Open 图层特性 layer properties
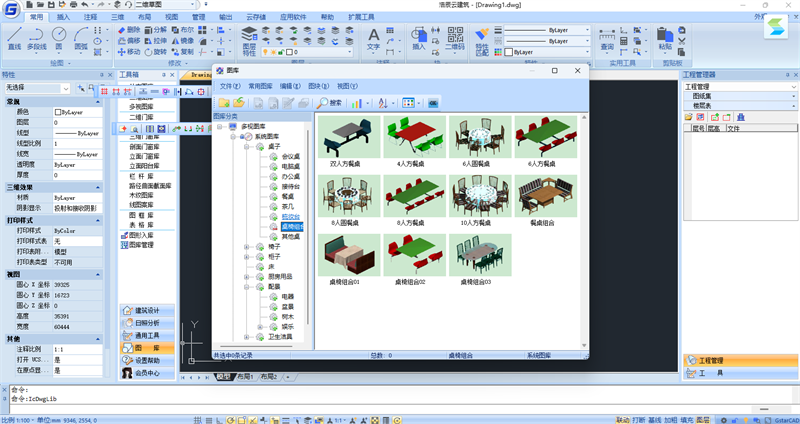Screen dimensions: 800x424 (x=249, y=41)
